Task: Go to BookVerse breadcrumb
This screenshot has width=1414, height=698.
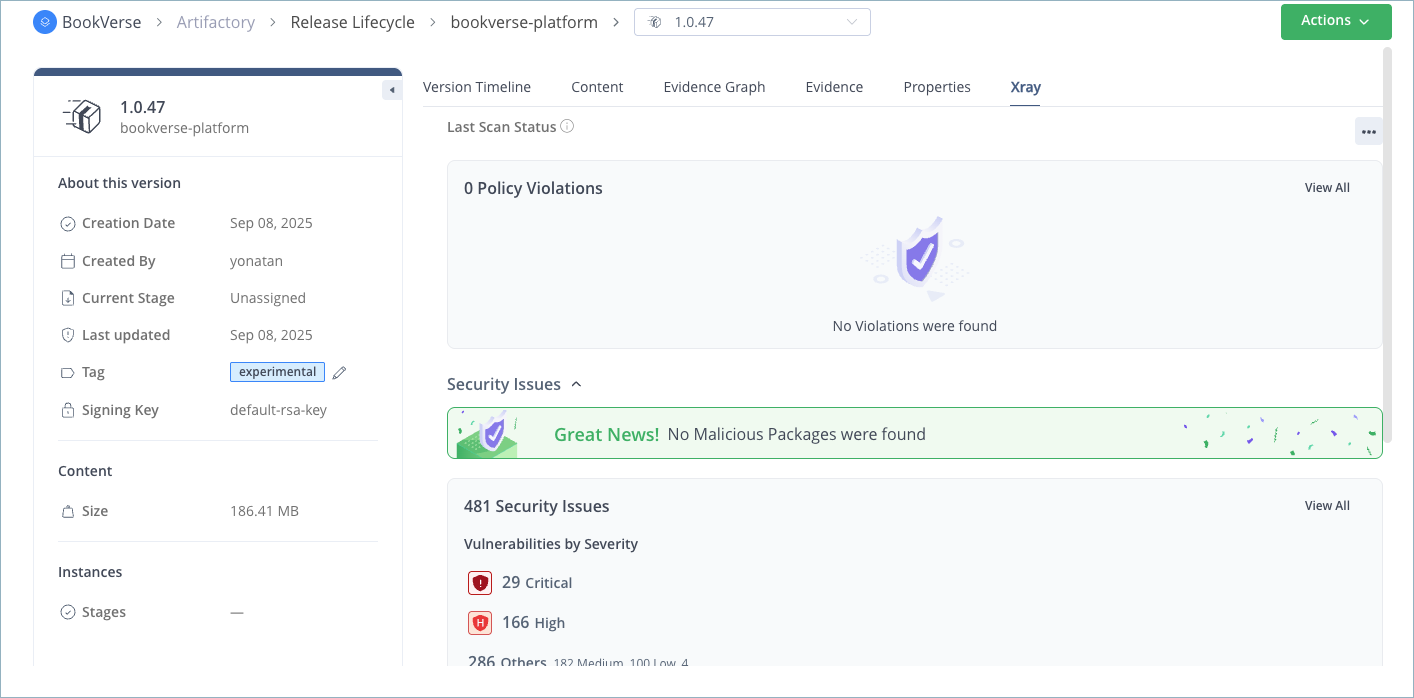Action: point(101,22)
